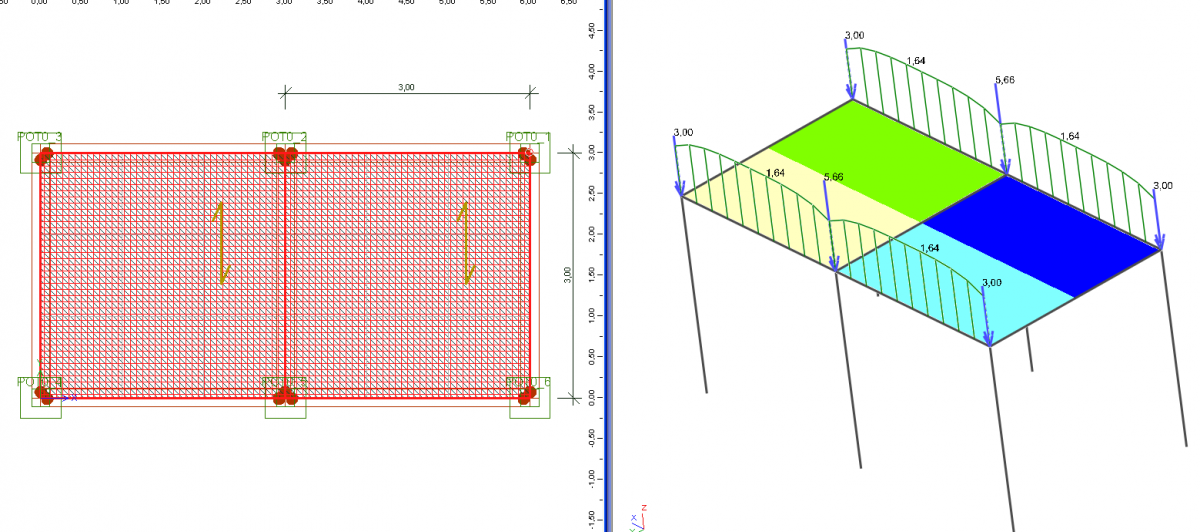Select the POT0_1 footing label
This screenshot has width=1200, height=532.
click(528, 137)
